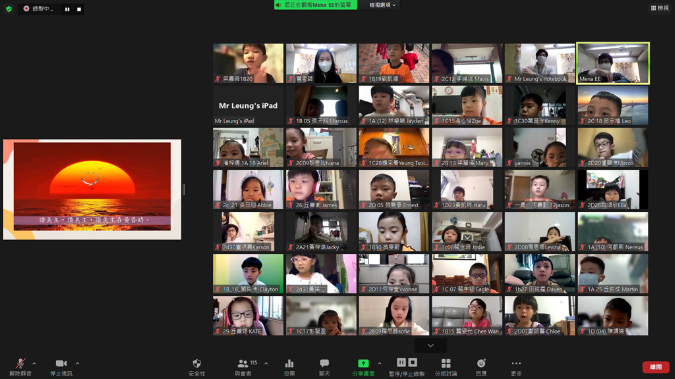The image size is (675, 379).
Task: Click the green Share Screen icon
Action: 363,363
